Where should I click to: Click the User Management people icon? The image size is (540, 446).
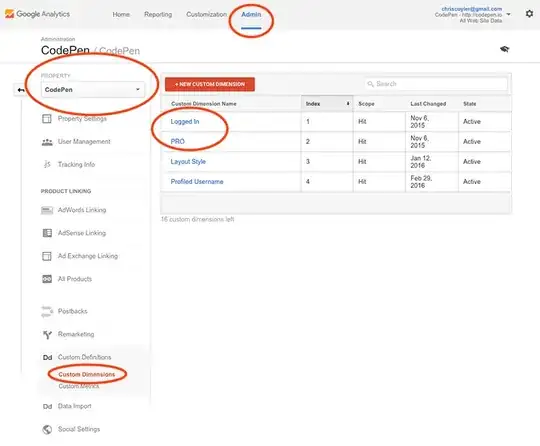47,142
